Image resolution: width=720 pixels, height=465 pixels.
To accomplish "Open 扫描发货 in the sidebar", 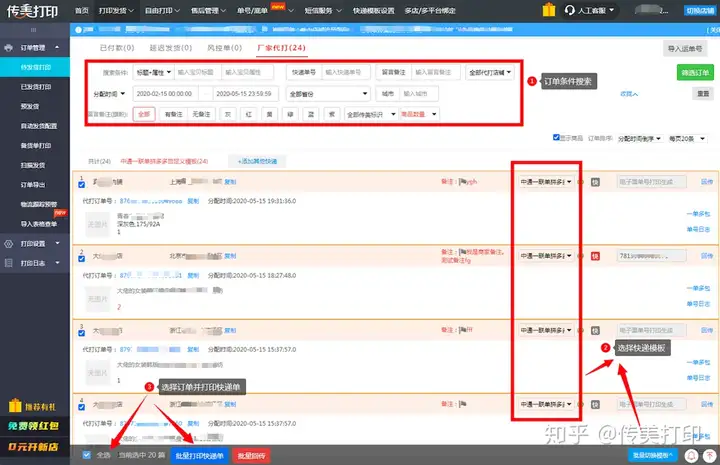I will (x=33, y=165).
